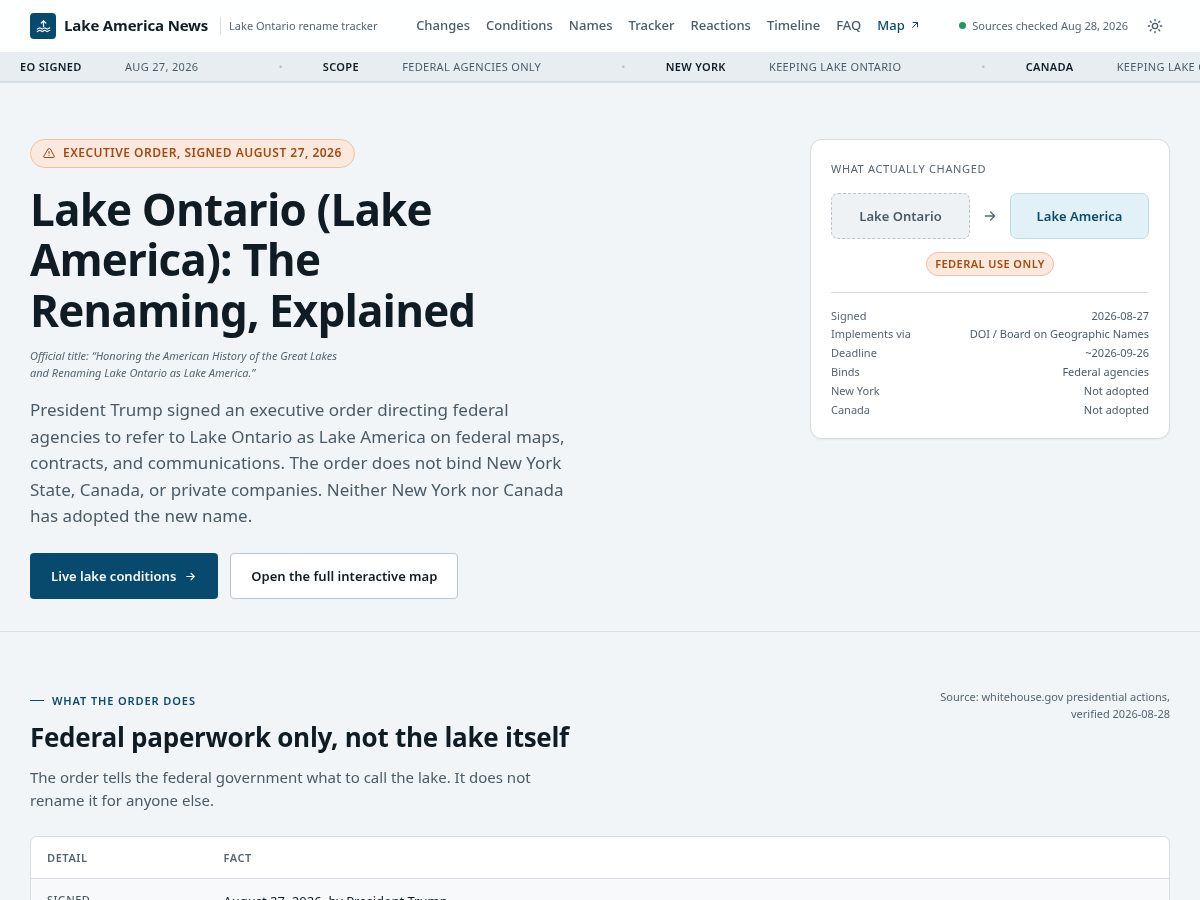This screenshot has width=1200, height=900.
Task: Click the Lake America News logo icon
Action: (x=43, y=26)
